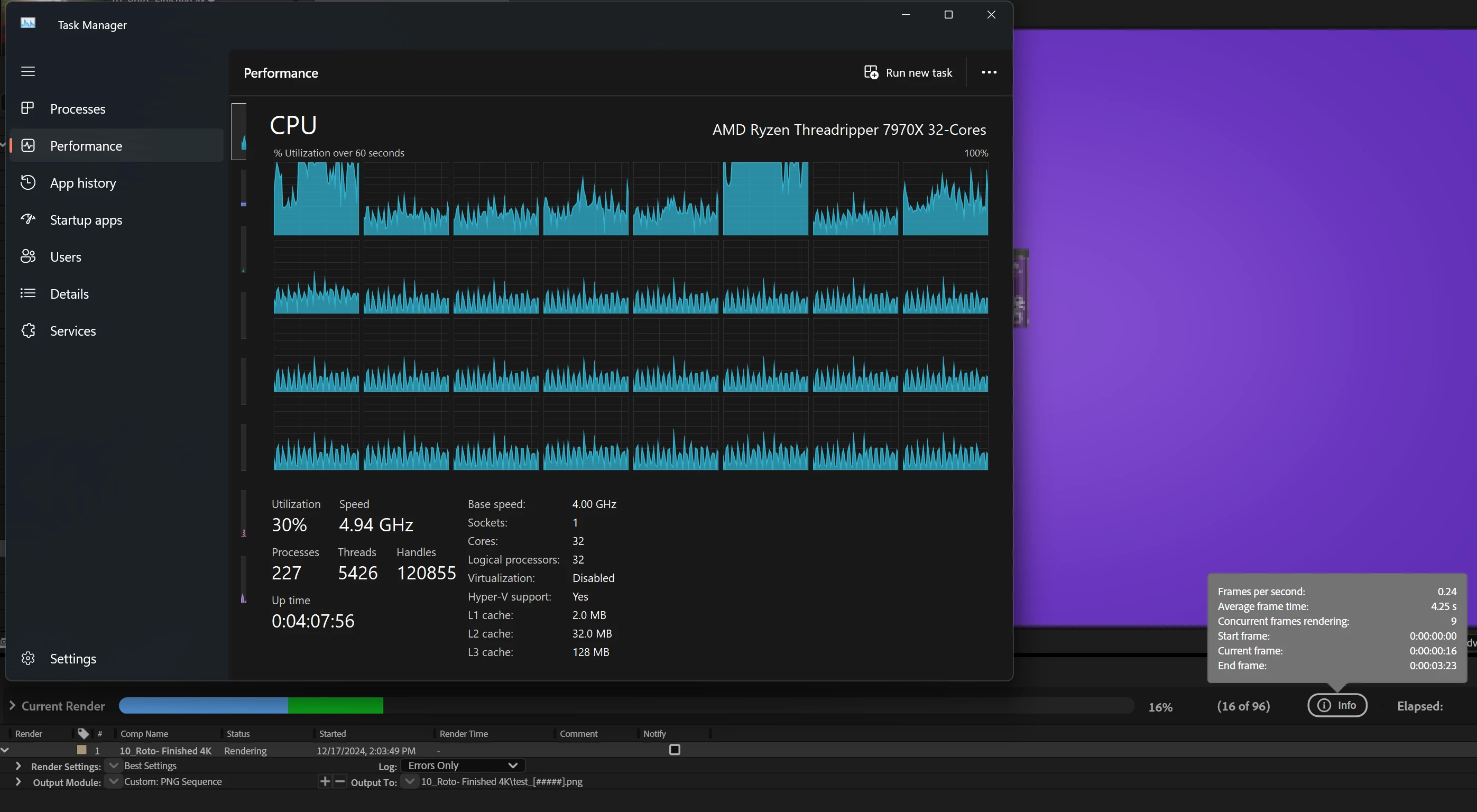Click the output file path test_[#####].png
Image resolution: width=1477 pixels, height=812 pixels.
[501, 782]
